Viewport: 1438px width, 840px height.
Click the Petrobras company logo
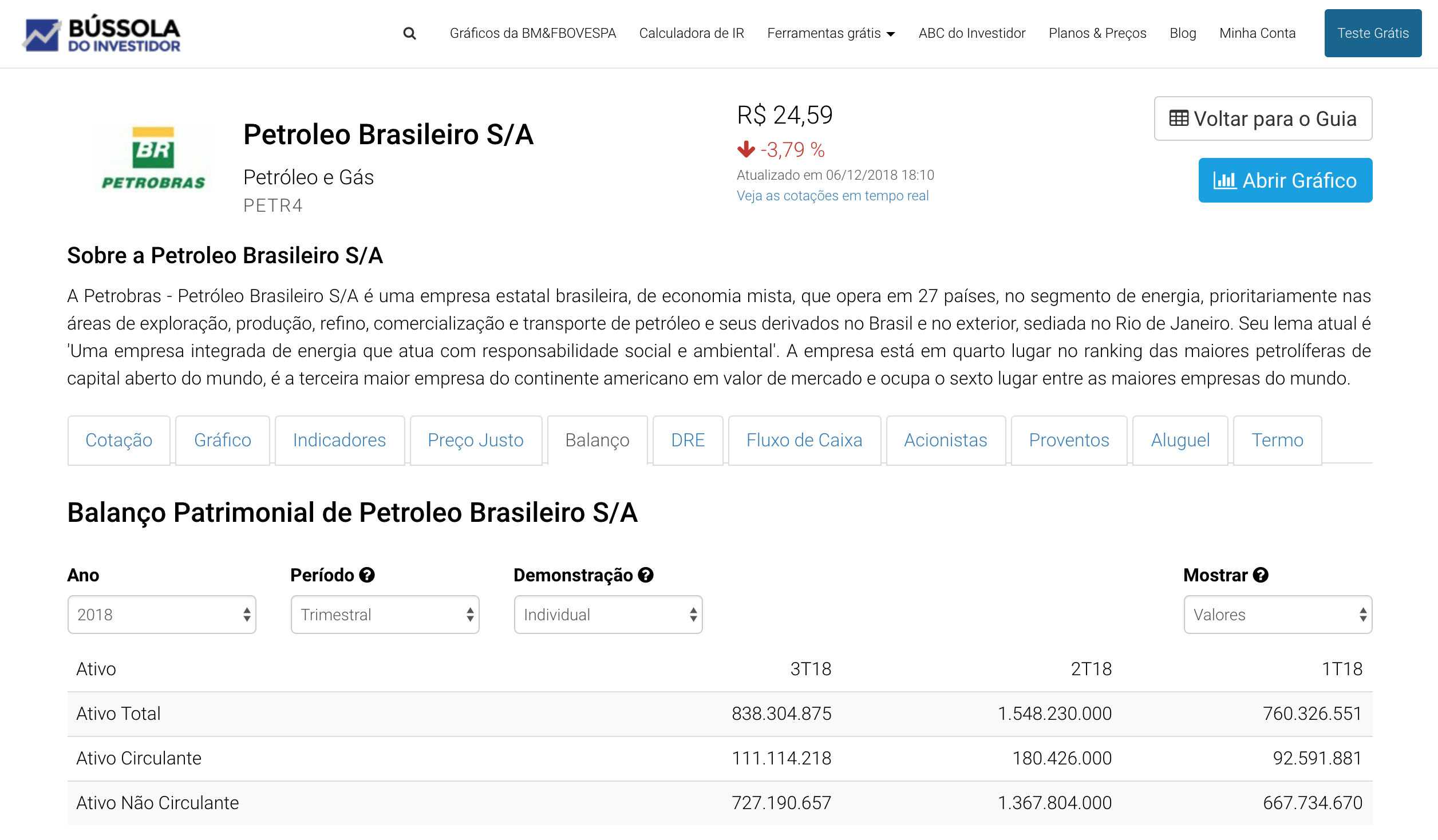pos(153,157)
